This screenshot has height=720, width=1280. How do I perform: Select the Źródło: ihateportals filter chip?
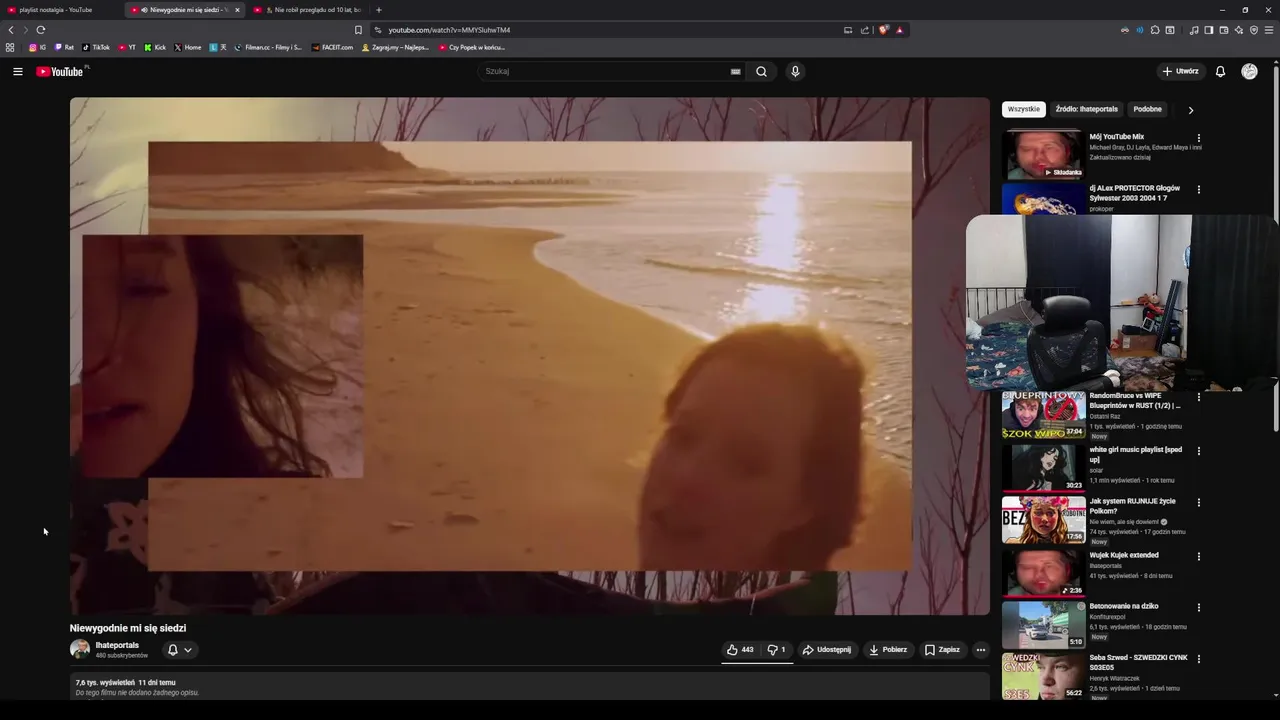coord(1086,109)
